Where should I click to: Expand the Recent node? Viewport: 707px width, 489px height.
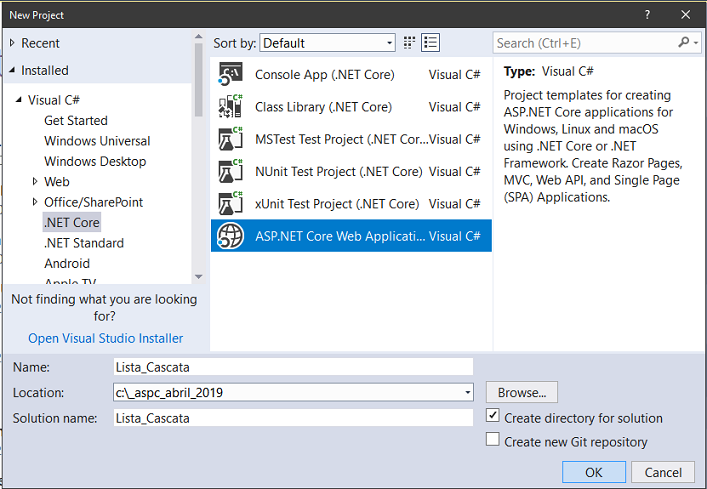(12, 43)
